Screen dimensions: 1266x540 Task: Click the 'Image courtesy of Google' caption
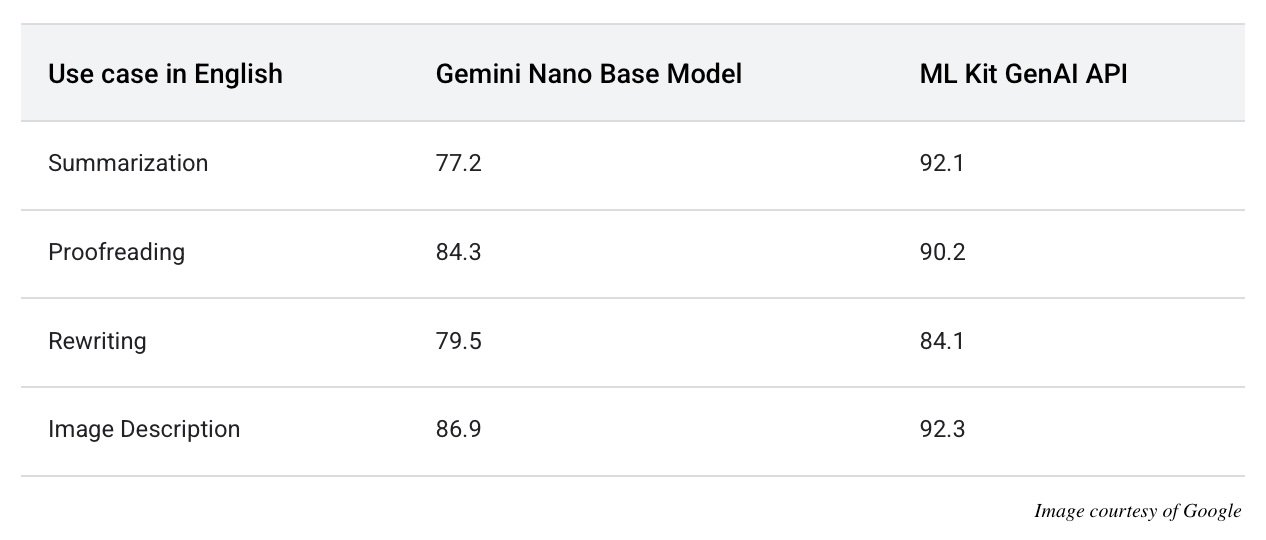coord(1137,512)
